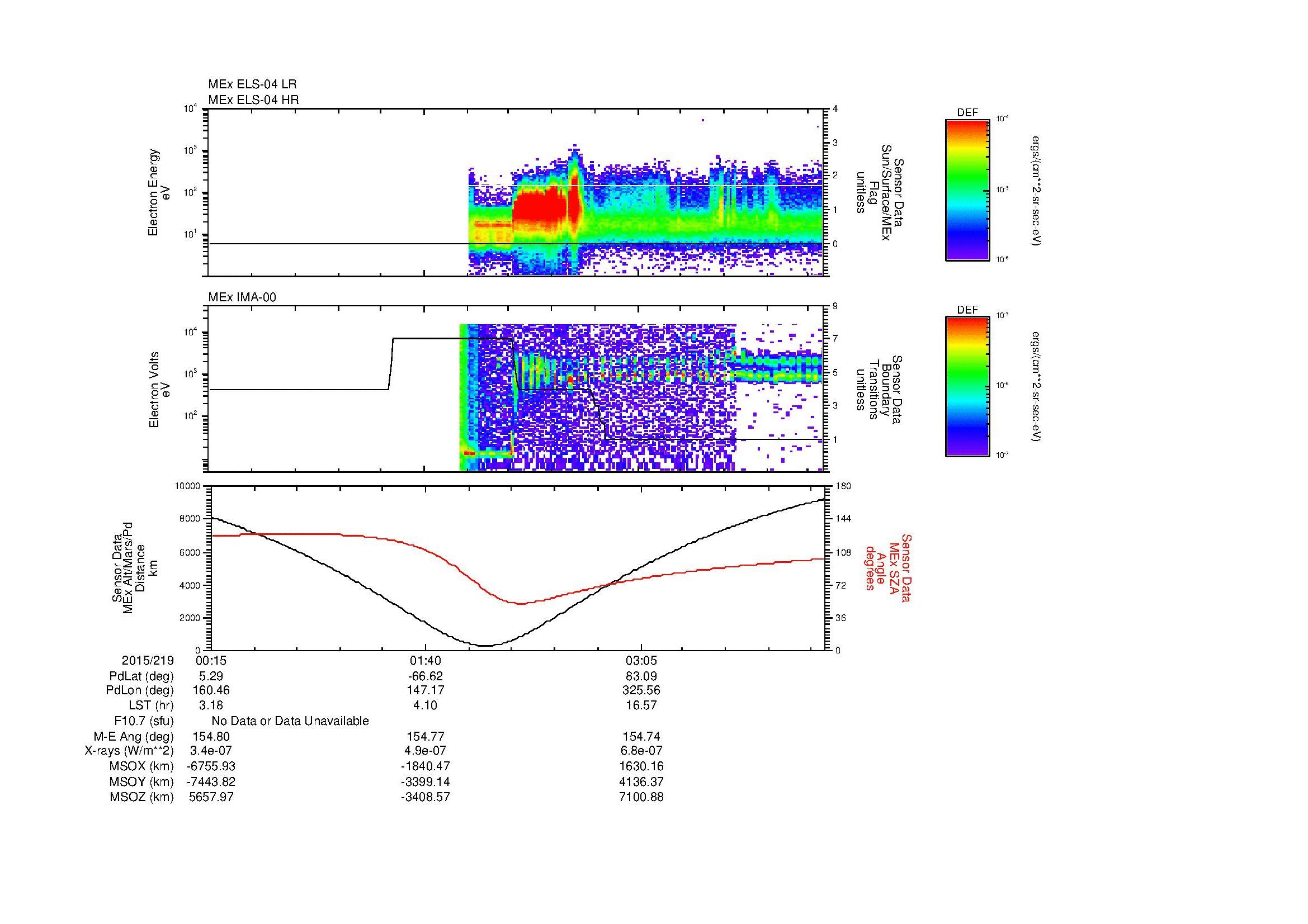Click the 'PdLon (deg)' row label
Image resolution: width=1308 pixels, height=924 pixels.
pyautogui.click(x=140, y=690)
